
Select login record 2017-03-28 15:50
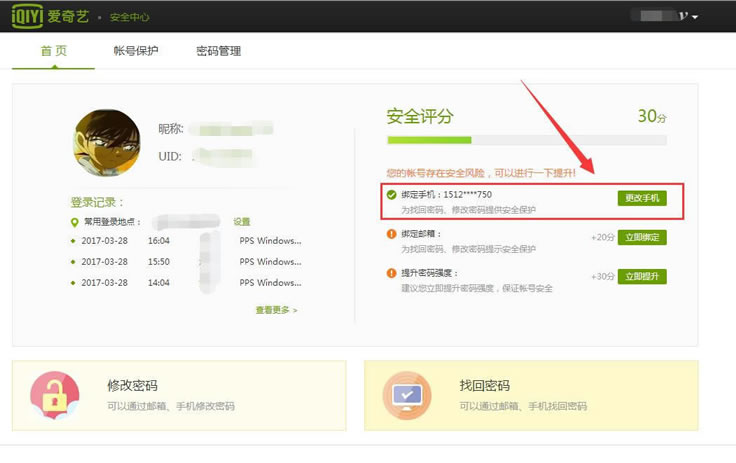186,262
